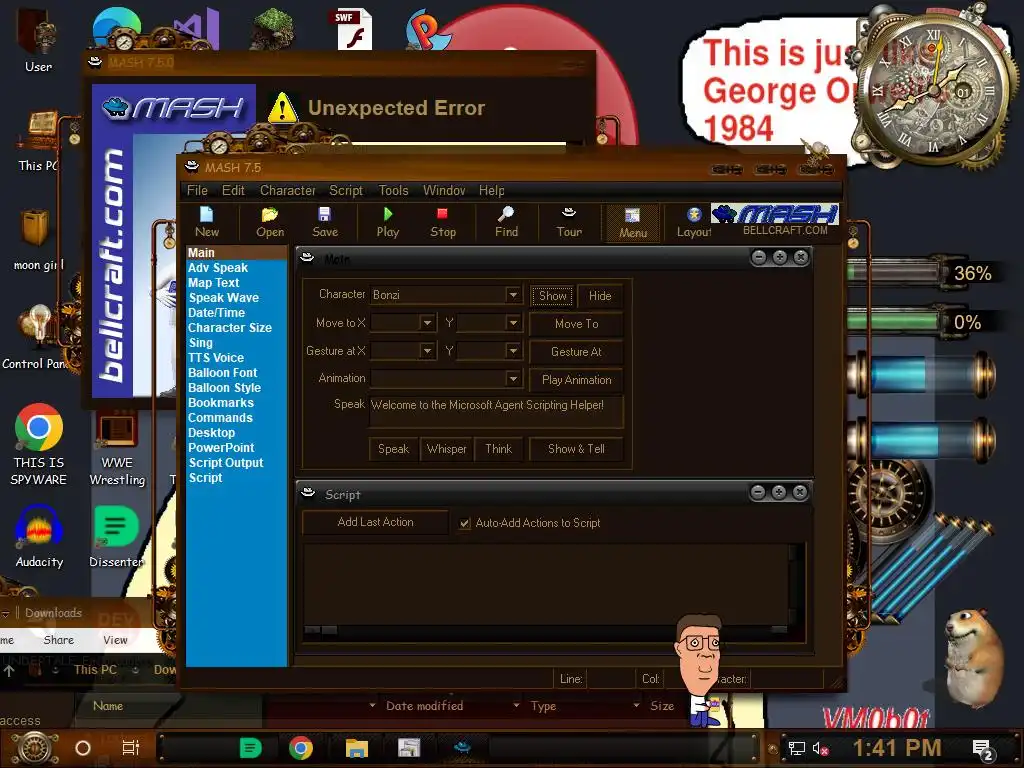The width and height of the screenshot is (1024, 768).
Task: Select Map Text in the sidebar list
Action: [x=214, y=283]
